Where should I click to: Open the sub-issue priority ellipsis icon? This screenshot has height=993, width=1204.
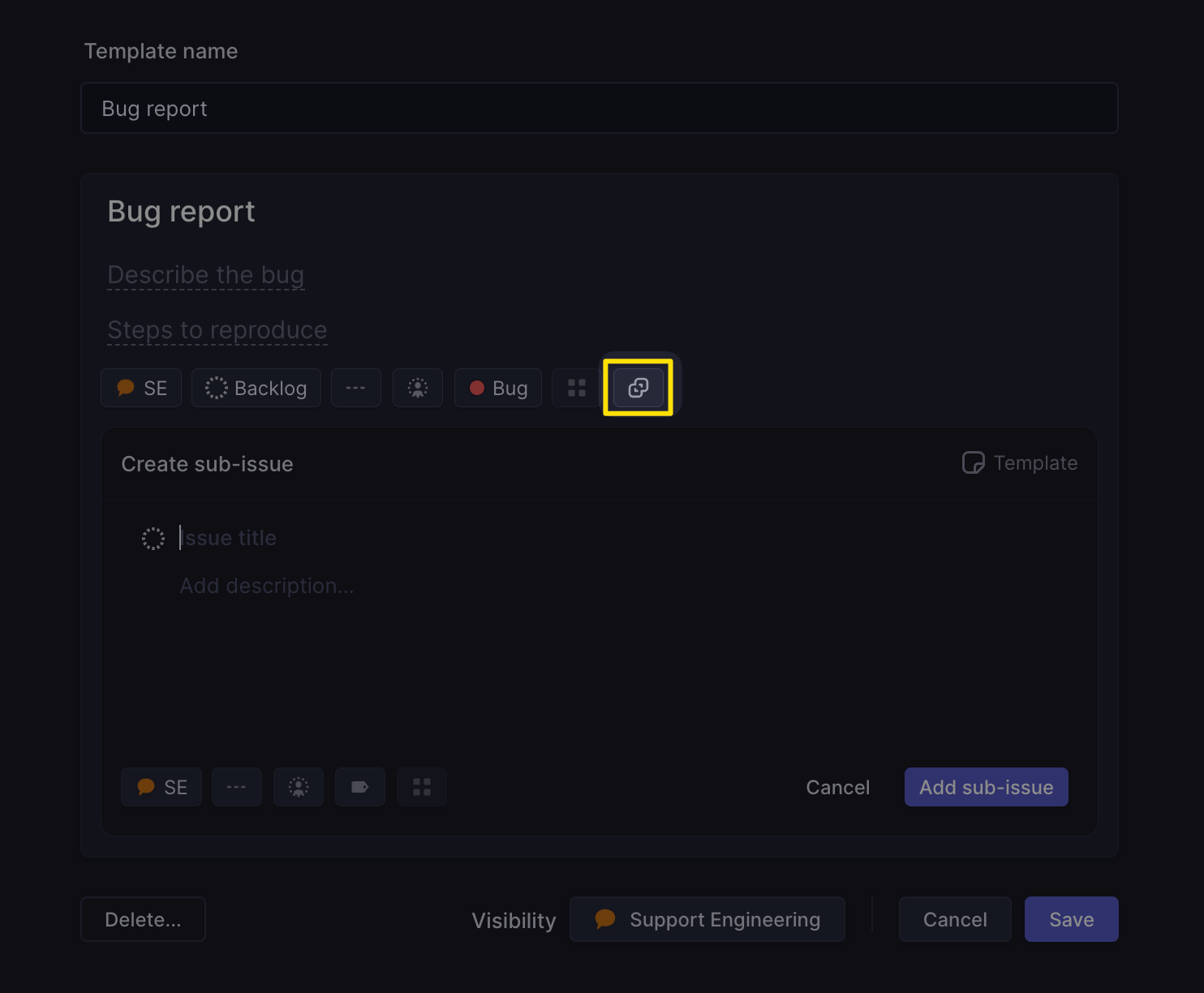[236, 787]
